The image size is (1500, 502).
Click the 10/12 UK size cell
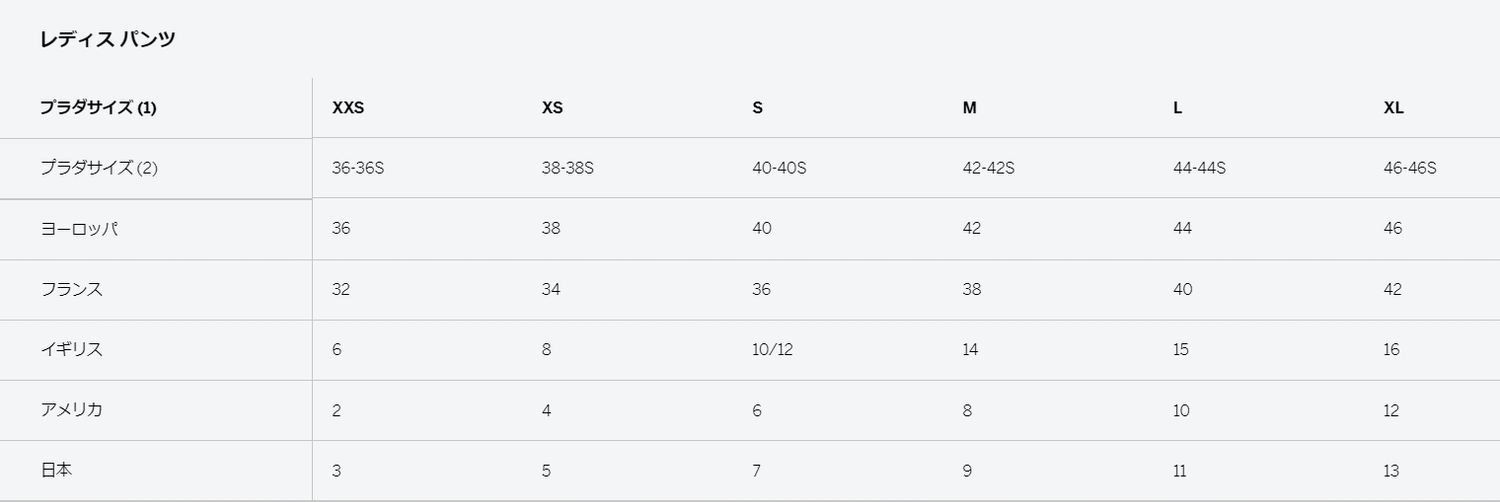[x=772, y=350]
